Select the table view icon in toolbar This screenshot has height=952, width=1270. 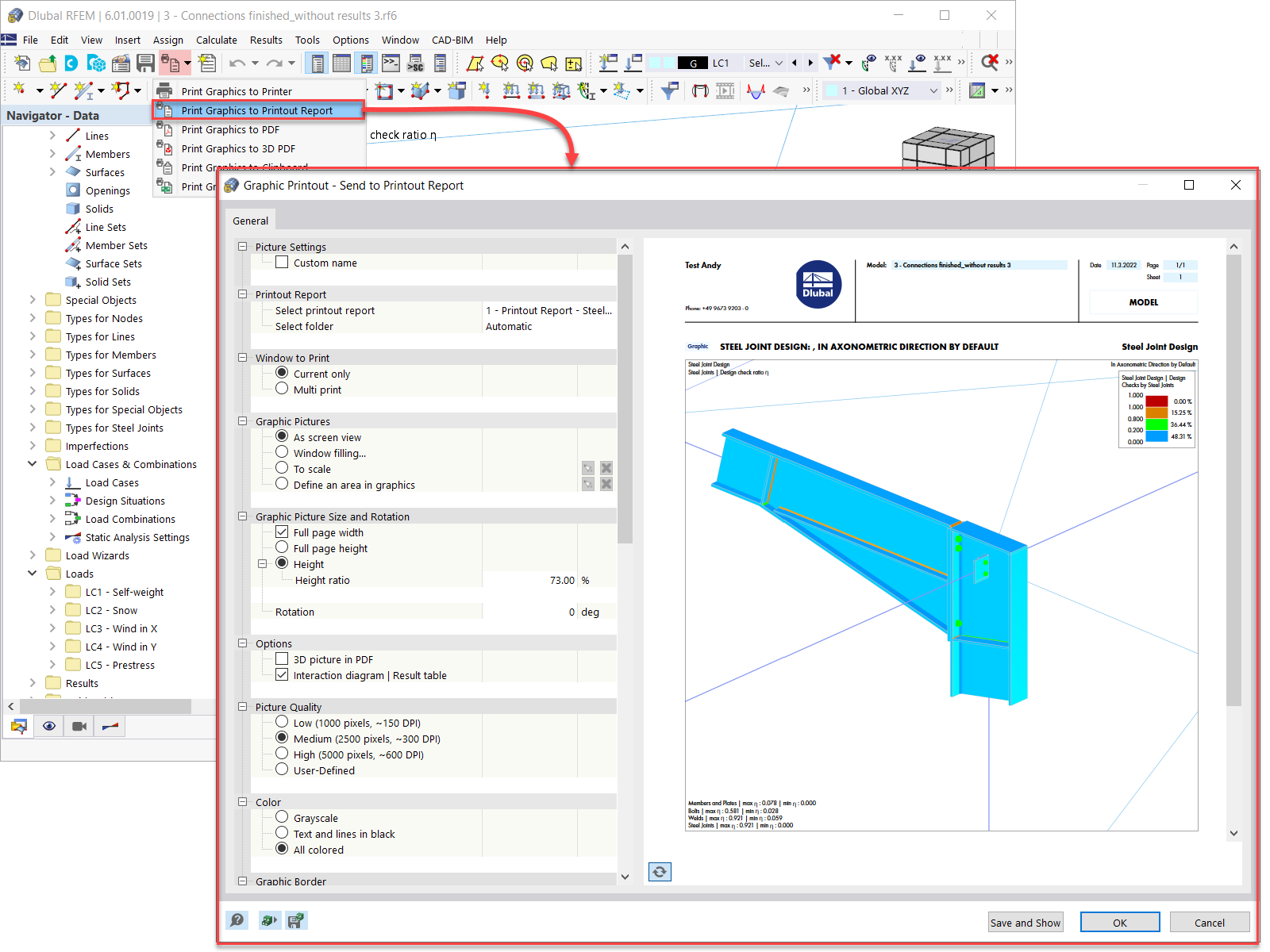tap(341, 63)
